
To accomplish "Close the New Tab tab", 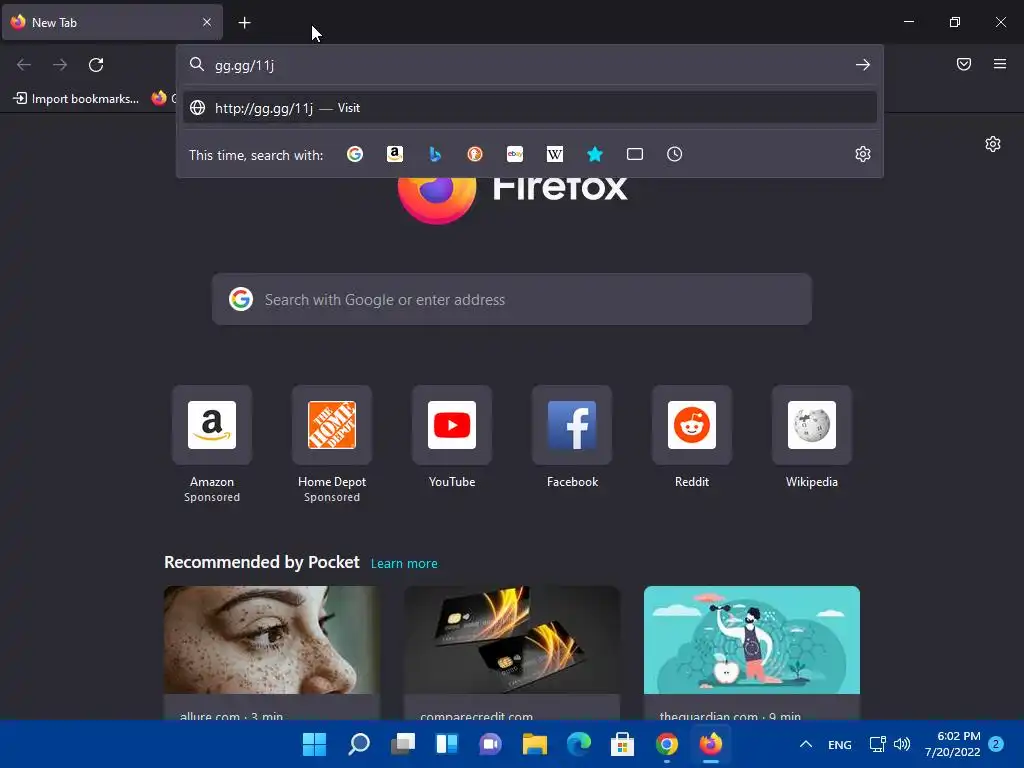I will (x=206, y=22).
